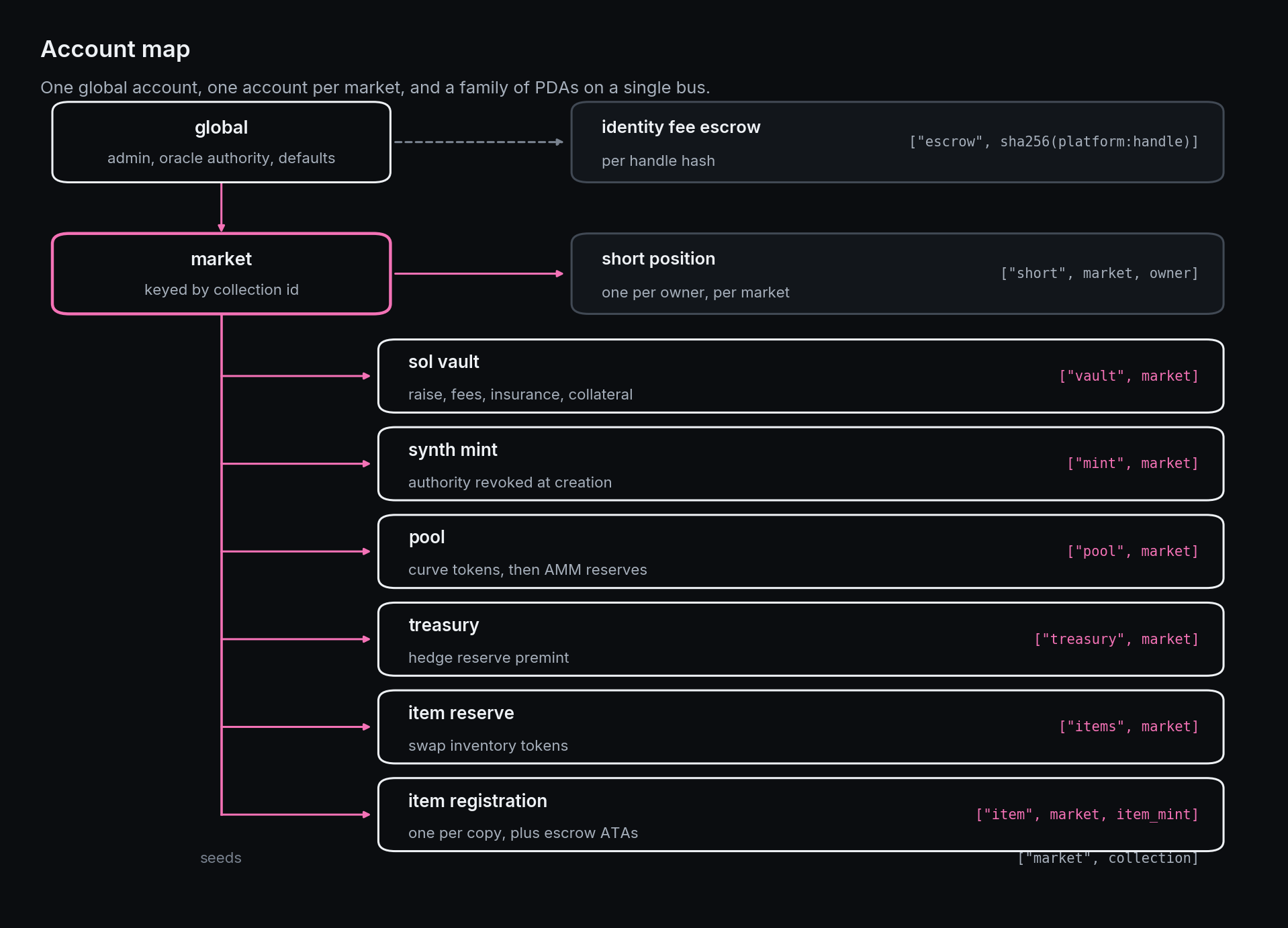Click the "short position" title

coord(658,259)
